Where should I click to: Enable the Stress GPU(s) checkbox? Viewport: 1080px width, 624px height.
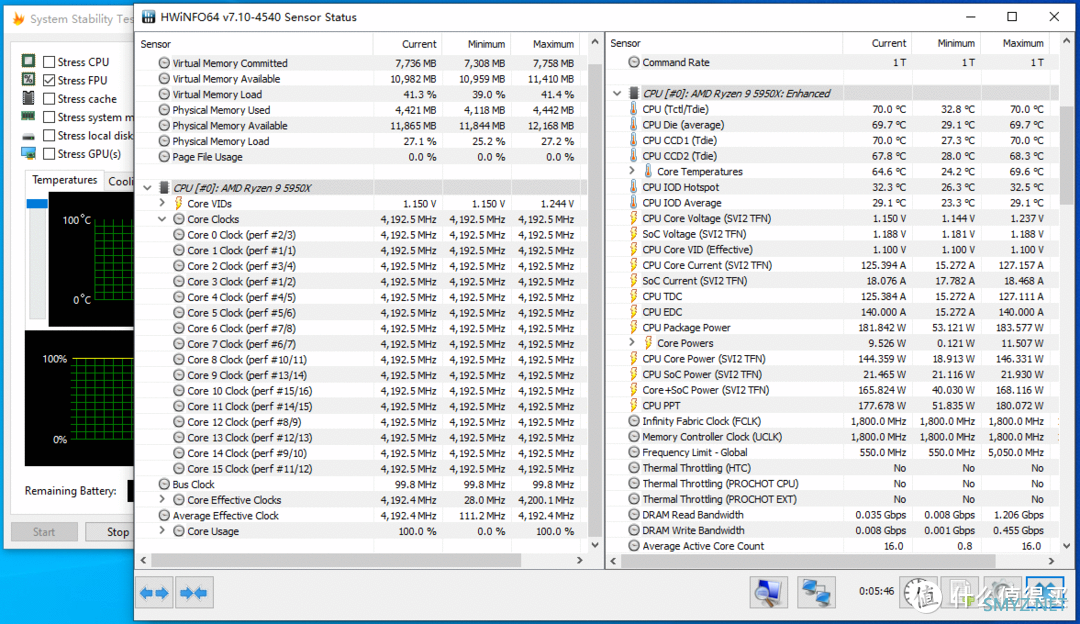coord(49,154)
